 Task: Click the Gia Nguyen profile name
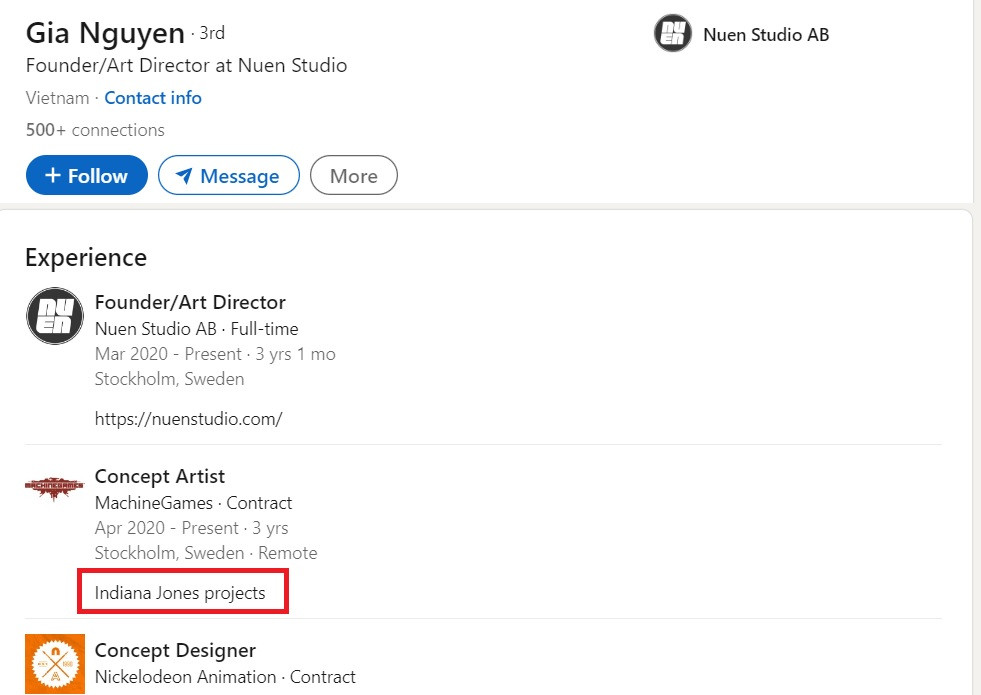pos(105,33)
